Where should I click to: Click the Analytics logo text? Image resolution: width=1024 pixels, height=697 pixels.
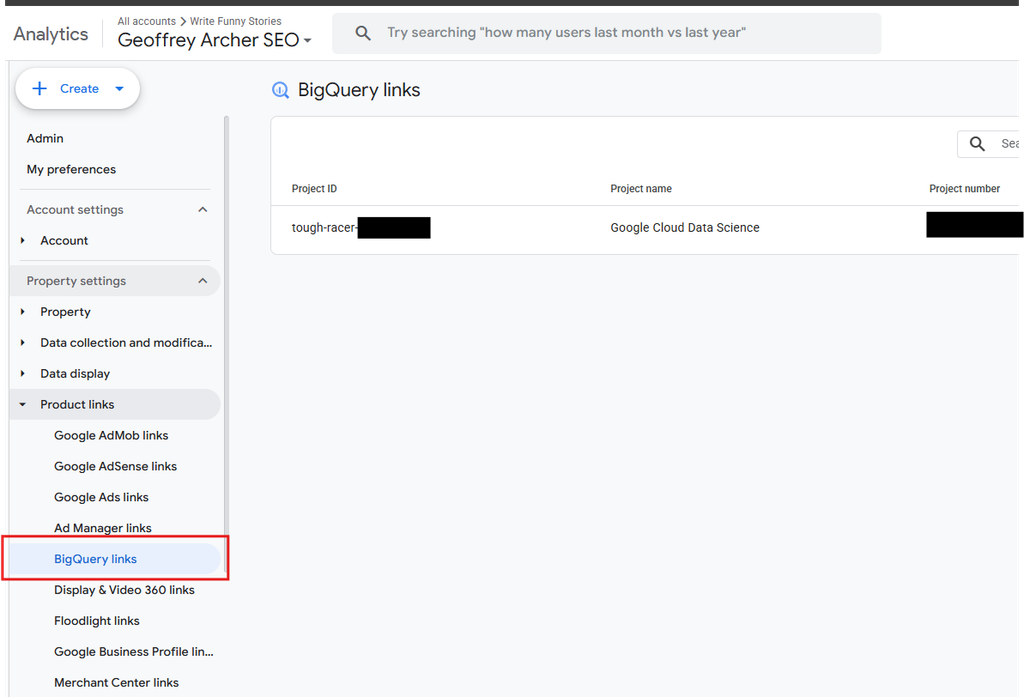point(51,34)
